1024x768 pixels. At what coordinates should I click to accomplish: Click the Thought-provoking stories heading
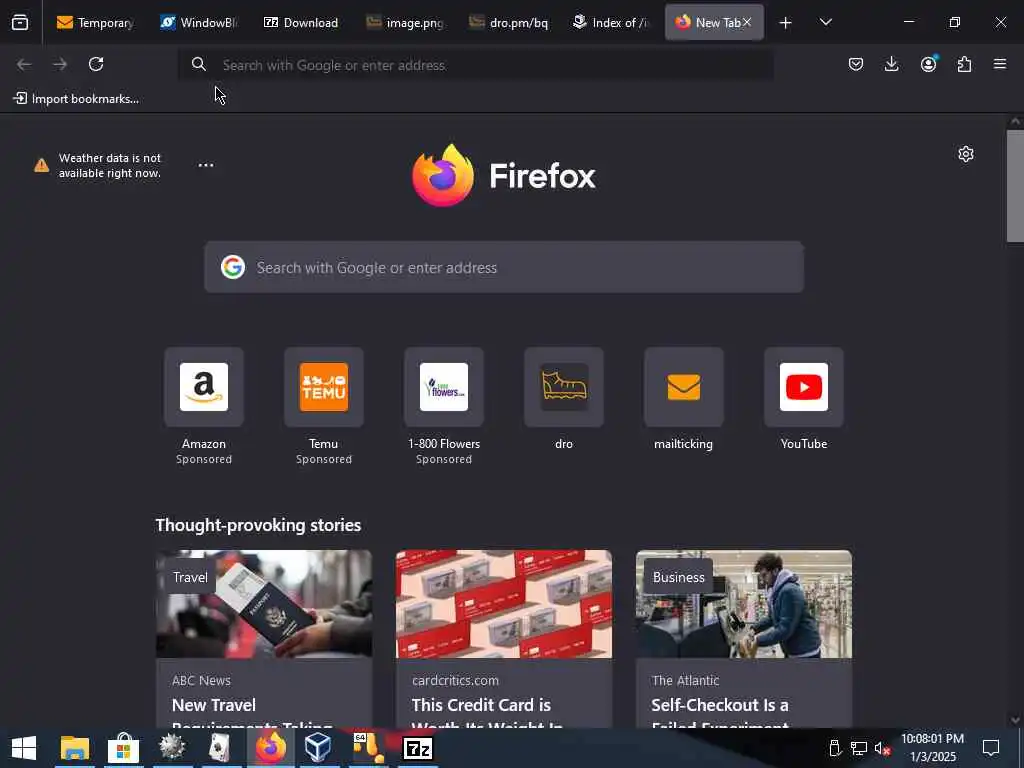(x=258, y=525)
